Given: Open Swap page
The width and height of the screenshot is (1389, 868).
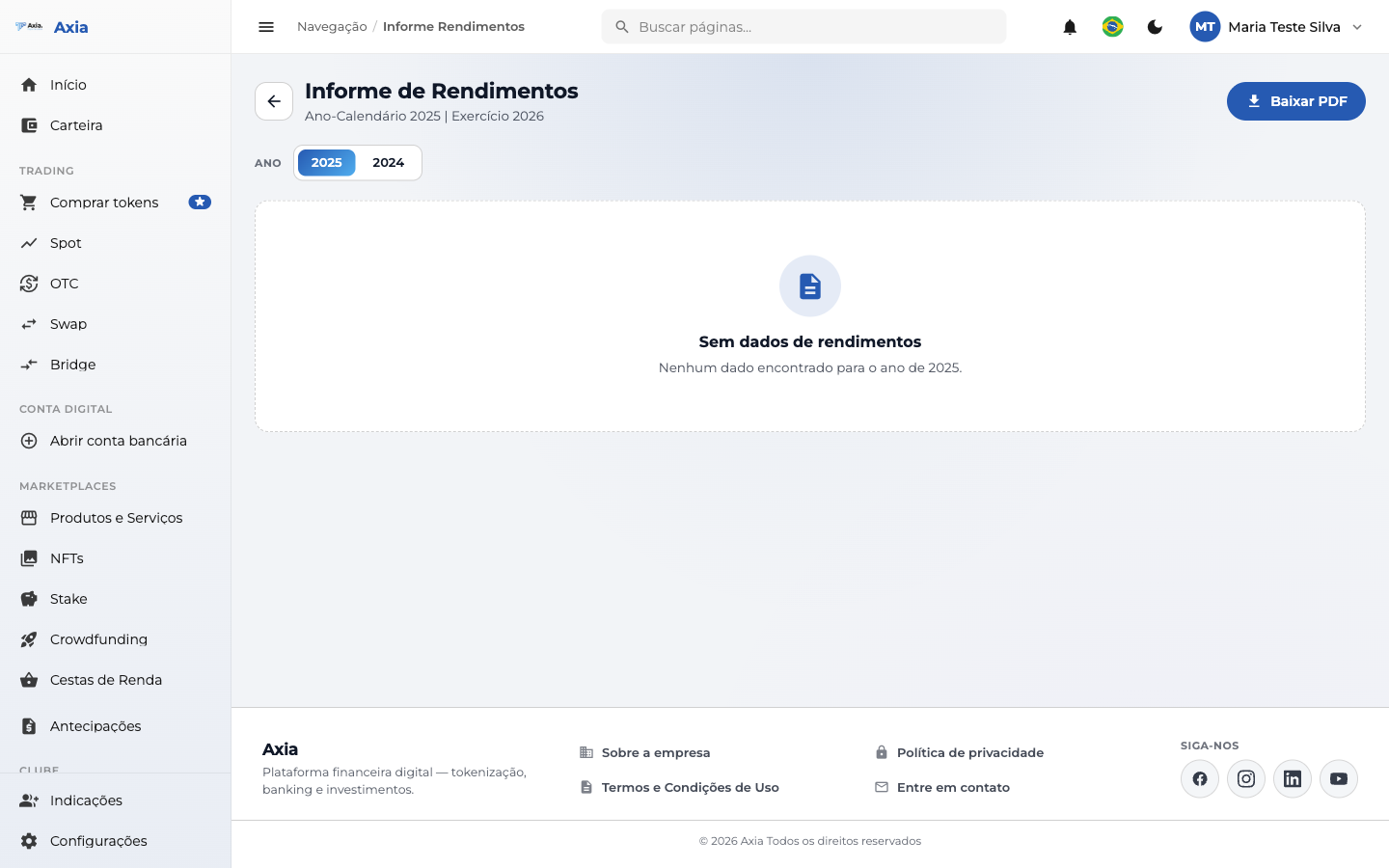Looking at the screenshot, I should (x=116, y=324).
